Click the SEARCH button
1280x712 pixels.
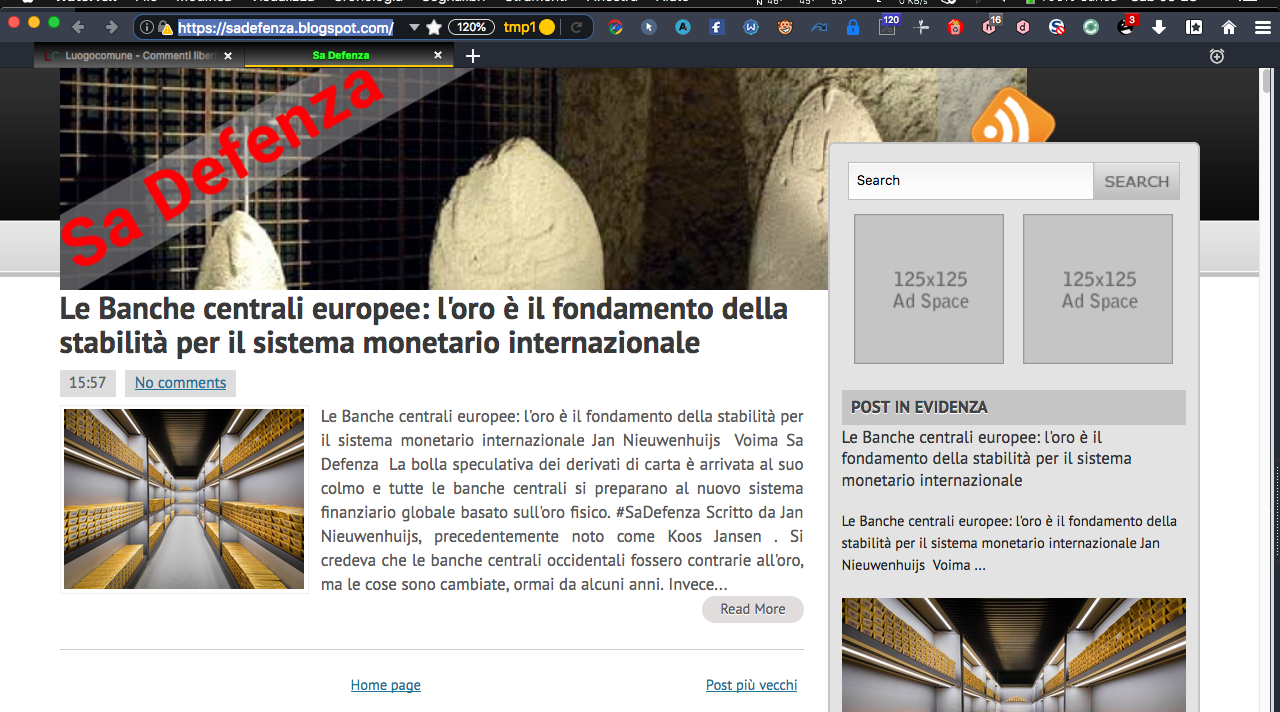(x=1136, y=181)
